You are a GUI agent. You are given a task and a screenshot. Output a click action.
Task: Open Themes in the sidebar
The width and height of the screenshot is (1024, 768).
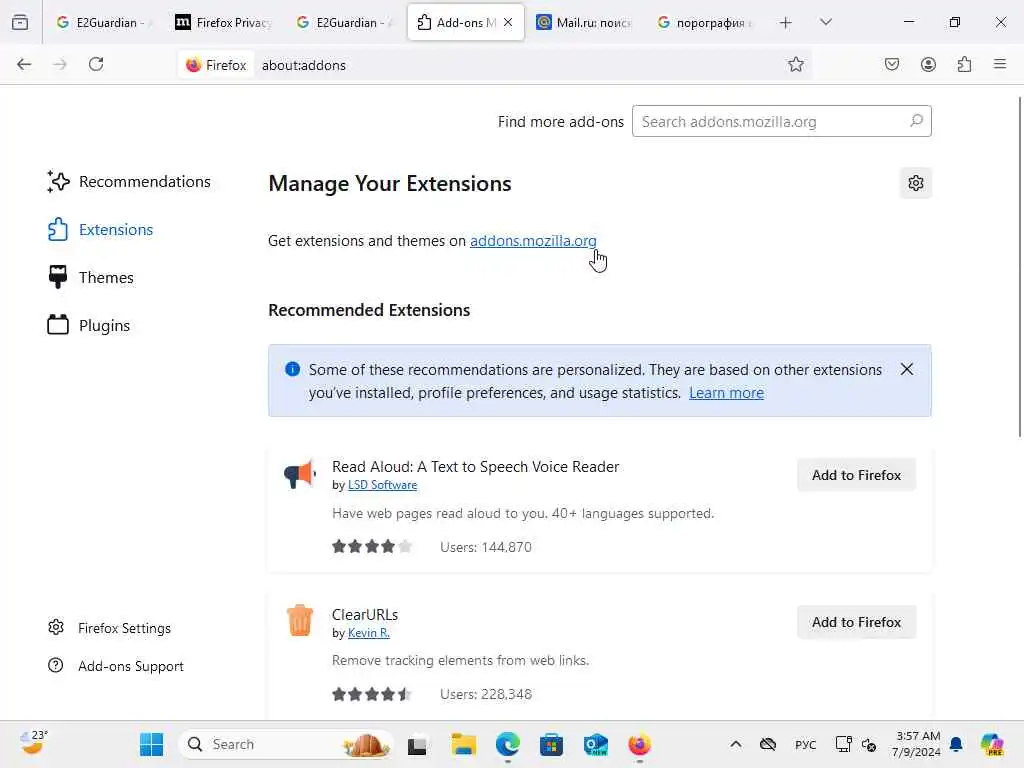pyautogui.click(x=91, y=278)
